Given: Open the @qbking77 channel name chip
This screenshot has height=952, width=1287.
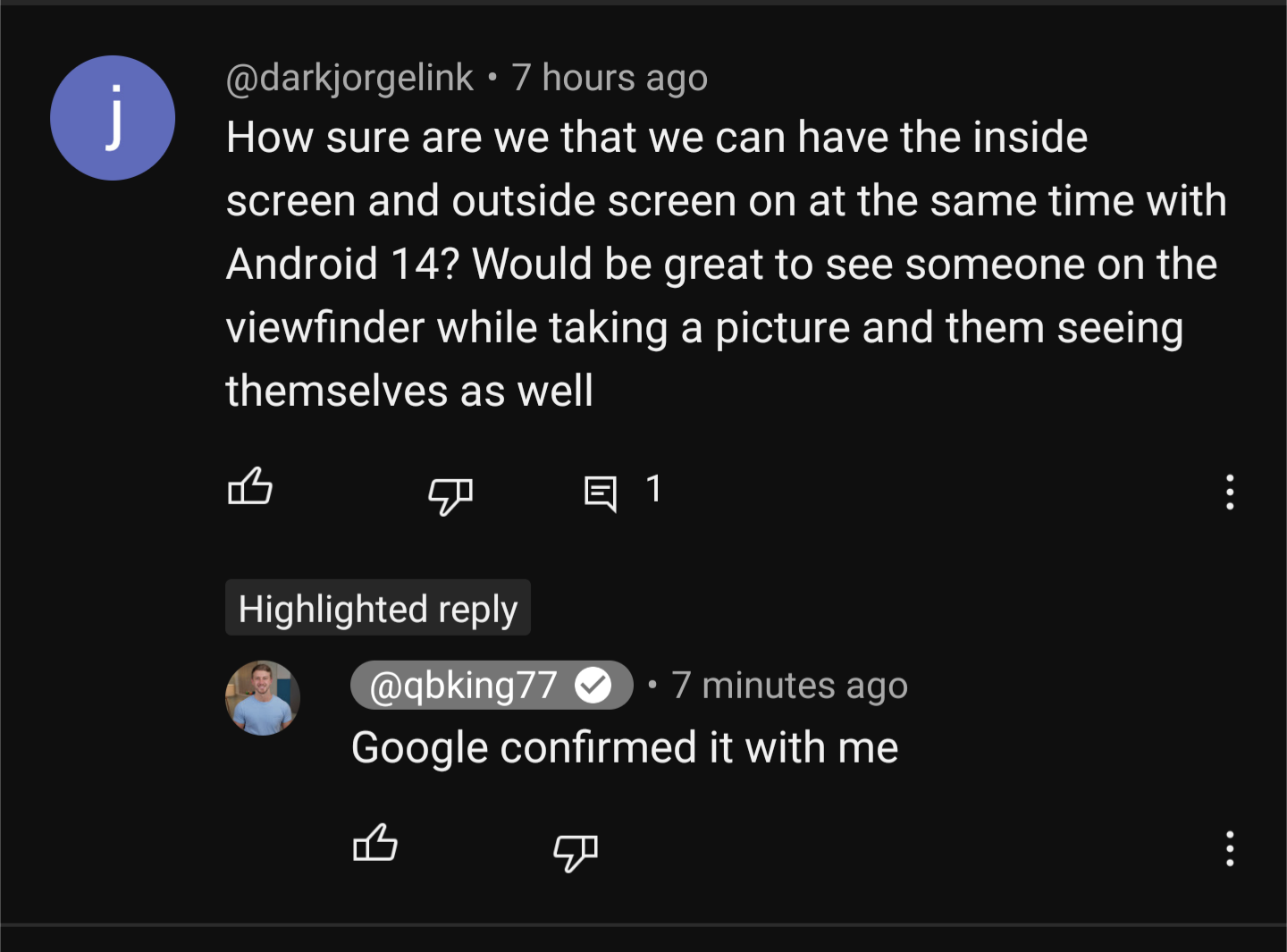Looking at the screenshot, I should (x=463, y=686).
